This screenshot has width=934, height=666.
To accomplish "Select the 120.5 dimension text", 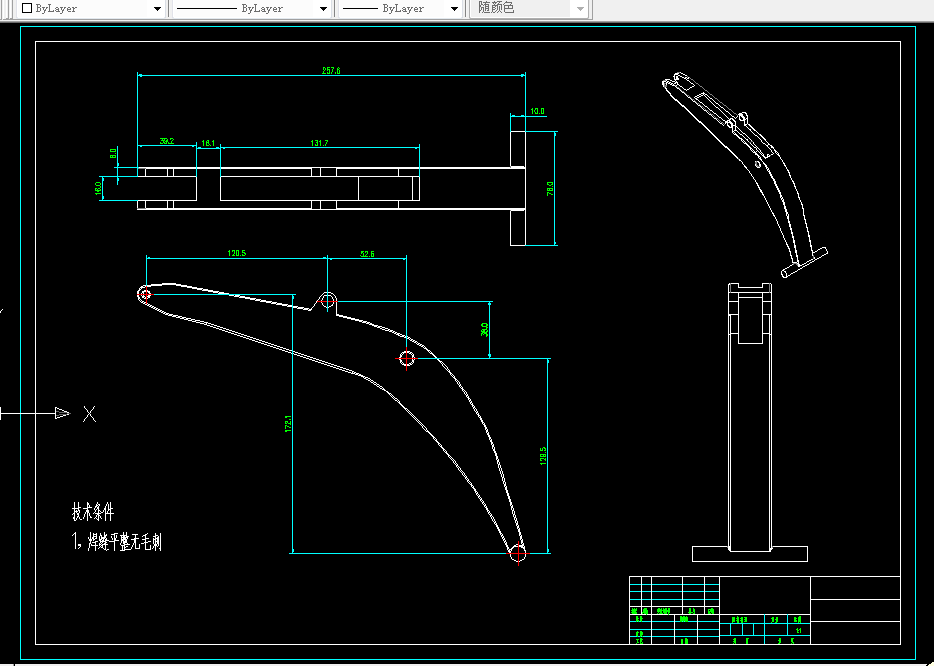I will click(x=236, y=253).
